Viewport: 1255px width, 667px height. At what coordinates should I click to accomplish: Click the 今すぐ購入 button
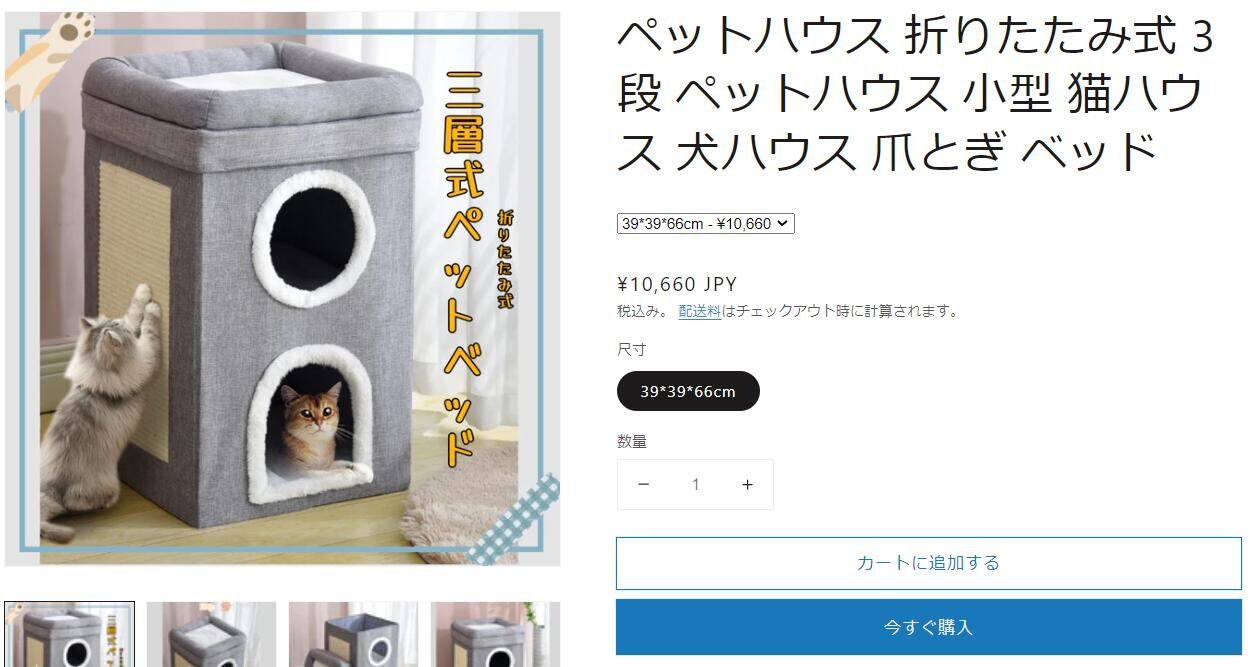pyautogui.click(x=928, y=627)
